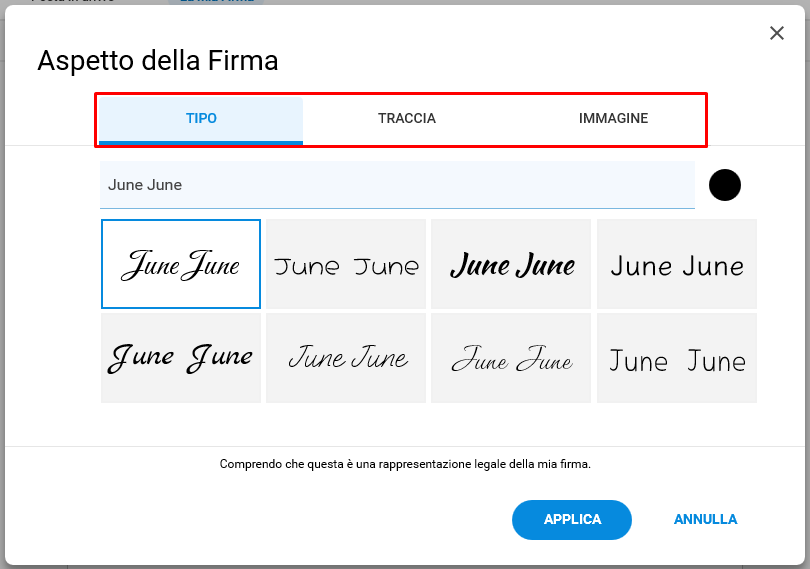Select the thin slanted script signature style
Screen dimensions: 810x569
point(346,358)
